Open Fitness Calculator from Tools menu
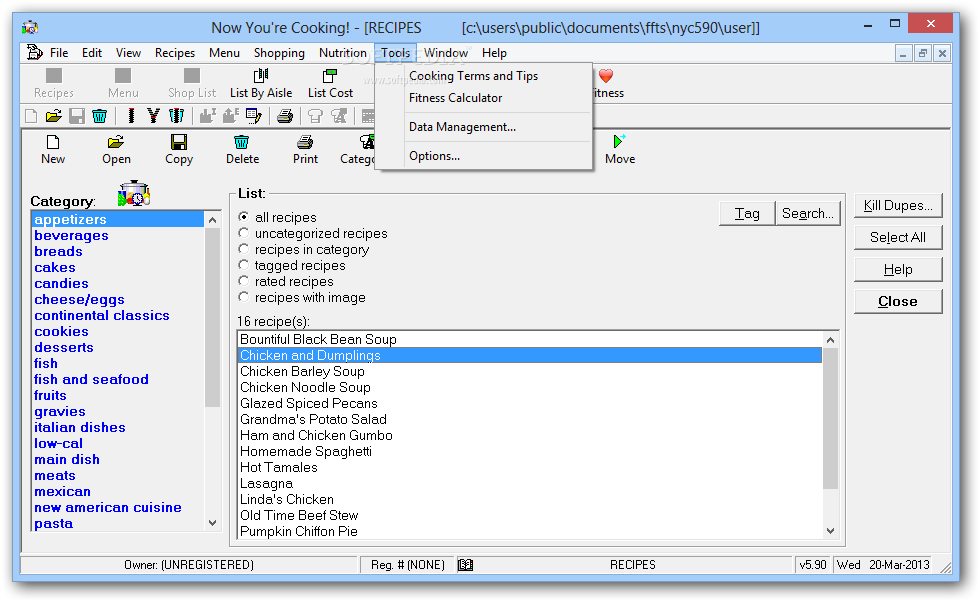Viewport: 980px width, 602px height. tap(456, 98)
